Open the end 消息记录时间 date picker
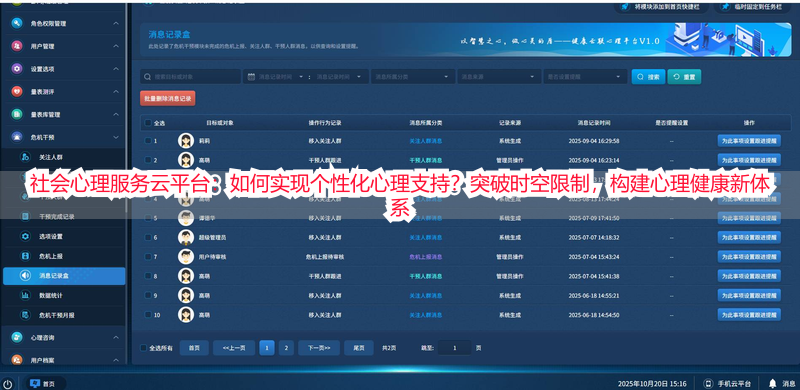This screenshot has height=390, width=800. point(339,77)
